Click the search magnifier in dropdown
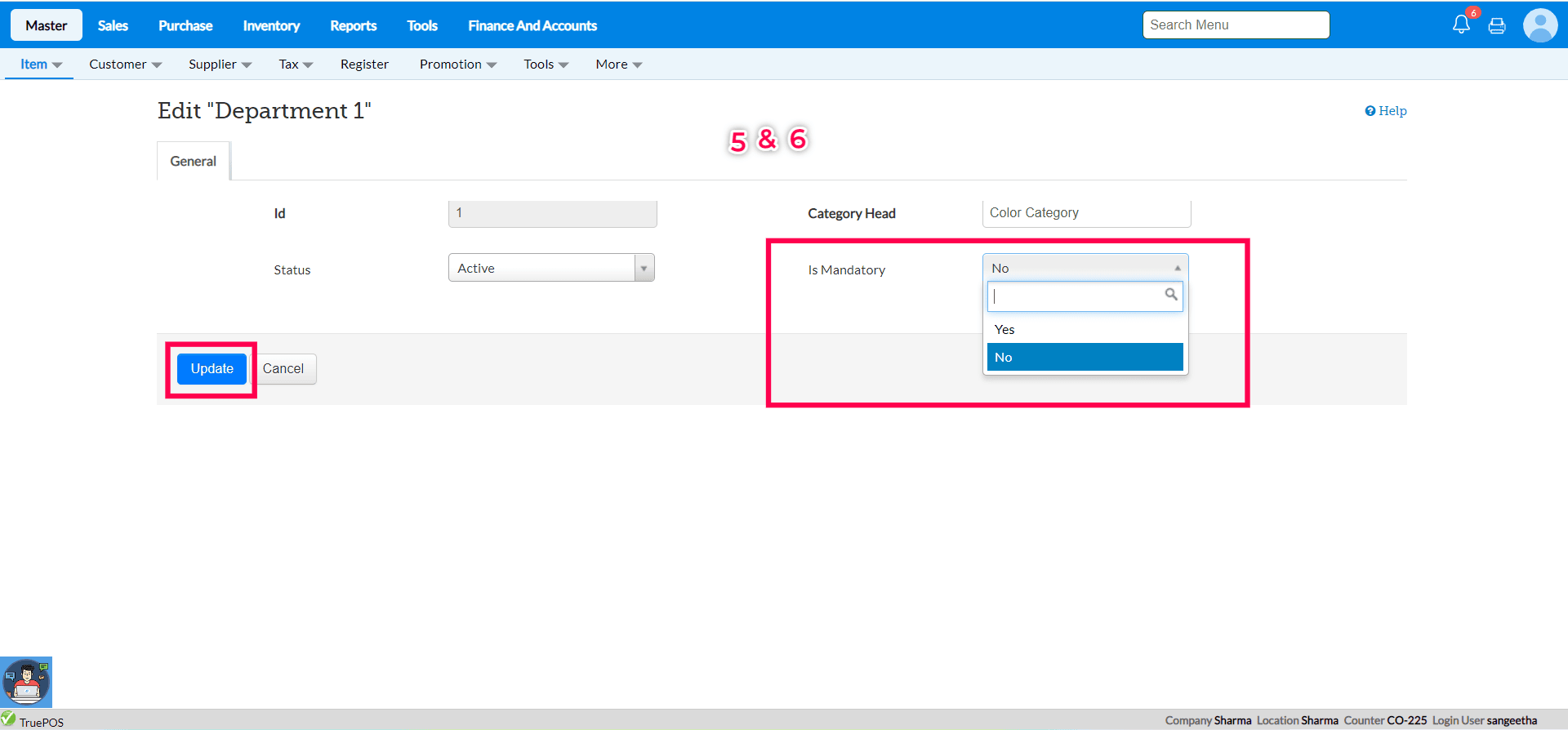 pyautogui.click(x=1170, y=295)
